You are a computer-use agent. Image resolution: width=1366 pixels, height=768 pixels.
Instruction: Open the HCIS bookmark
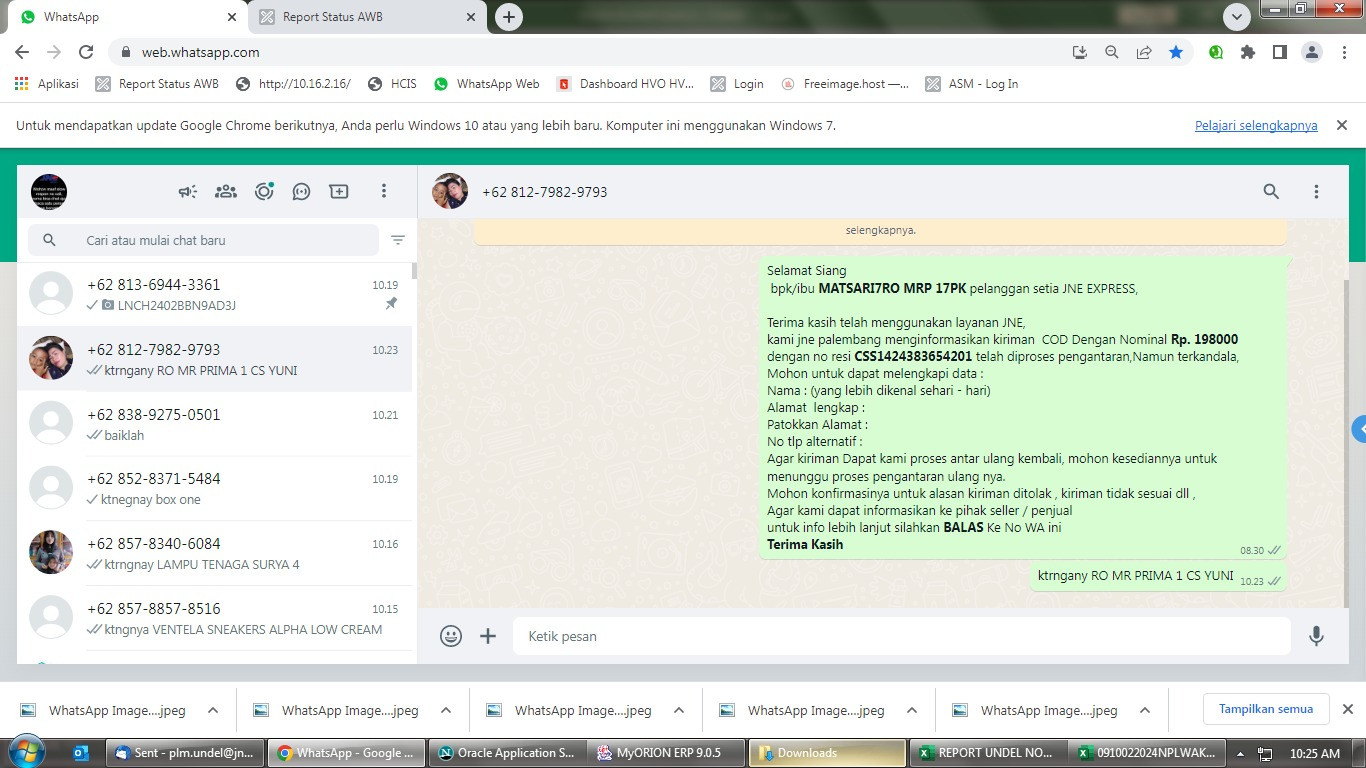[x=392, y=84]
